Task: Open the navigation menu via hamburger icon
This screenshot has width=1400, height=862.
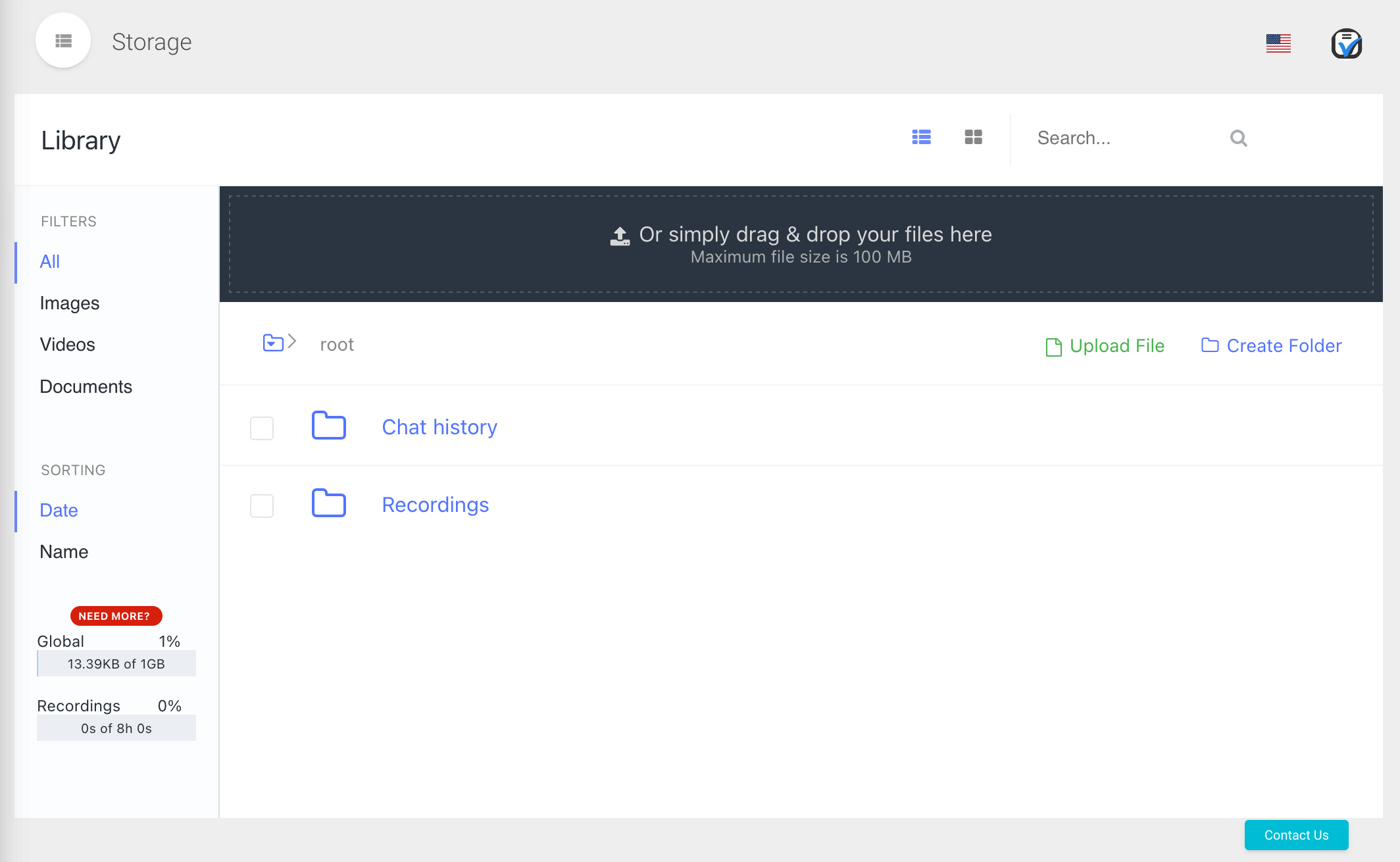Action: 63,40
